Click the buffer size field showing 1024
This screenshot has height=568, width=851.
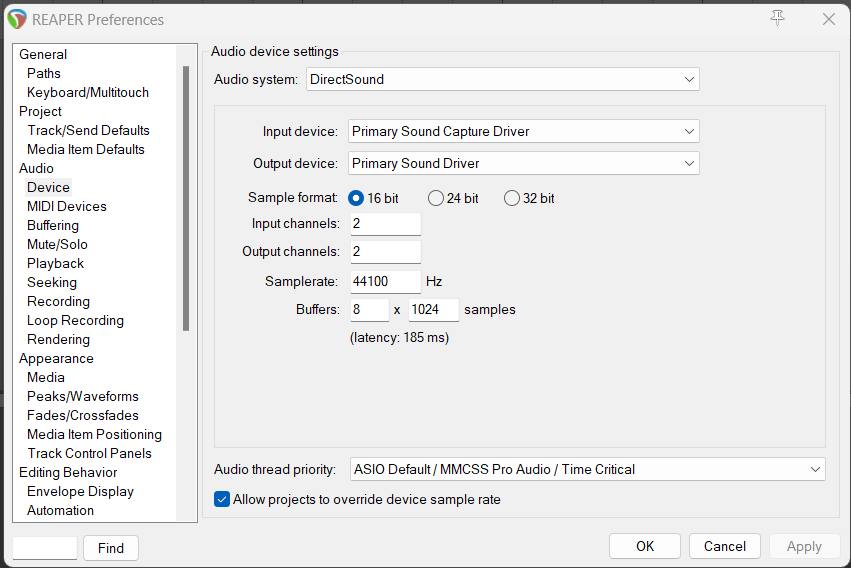(x=434, y=310)
